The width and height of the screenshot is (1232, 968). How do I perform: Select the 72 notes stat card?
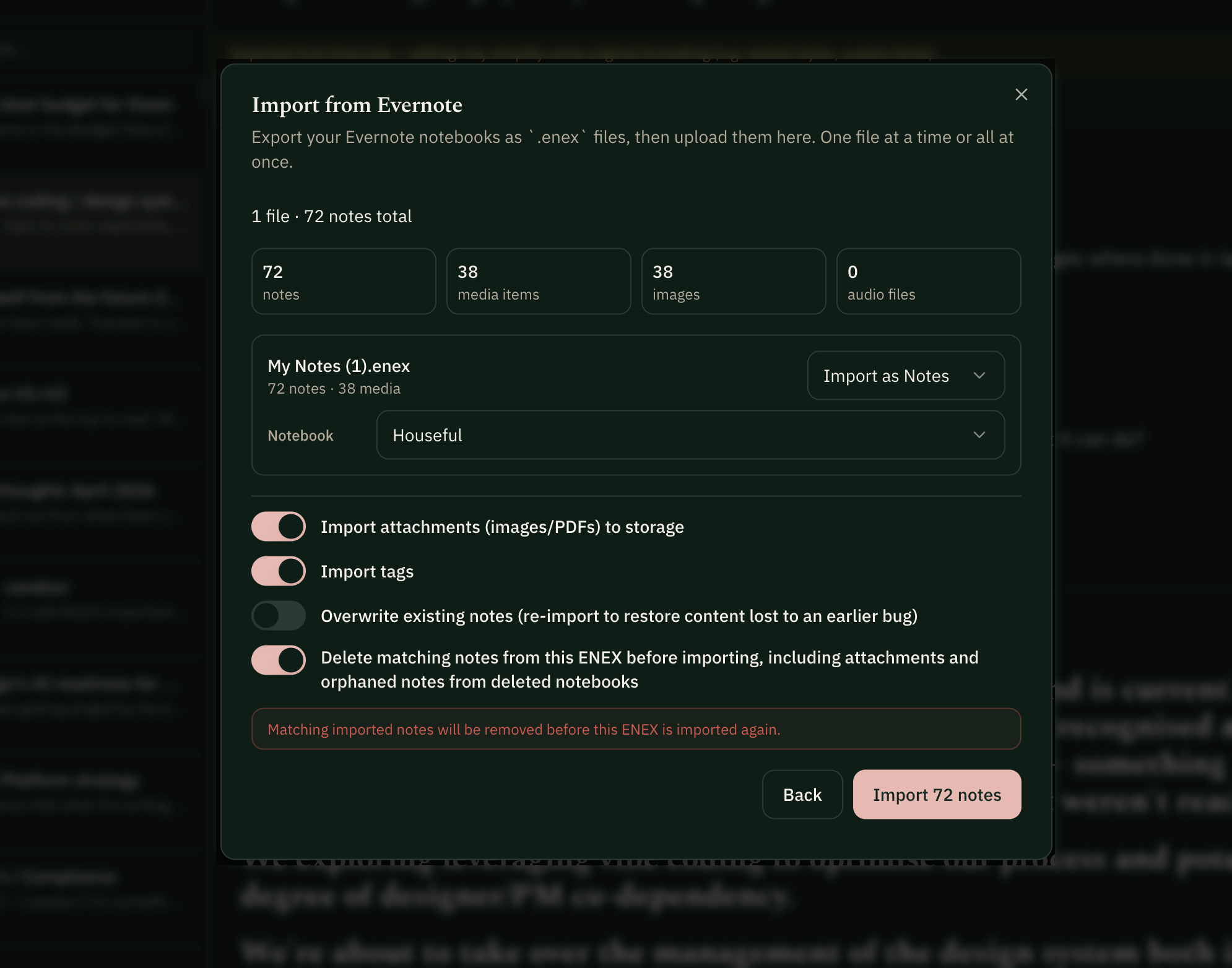pos(344,282)
